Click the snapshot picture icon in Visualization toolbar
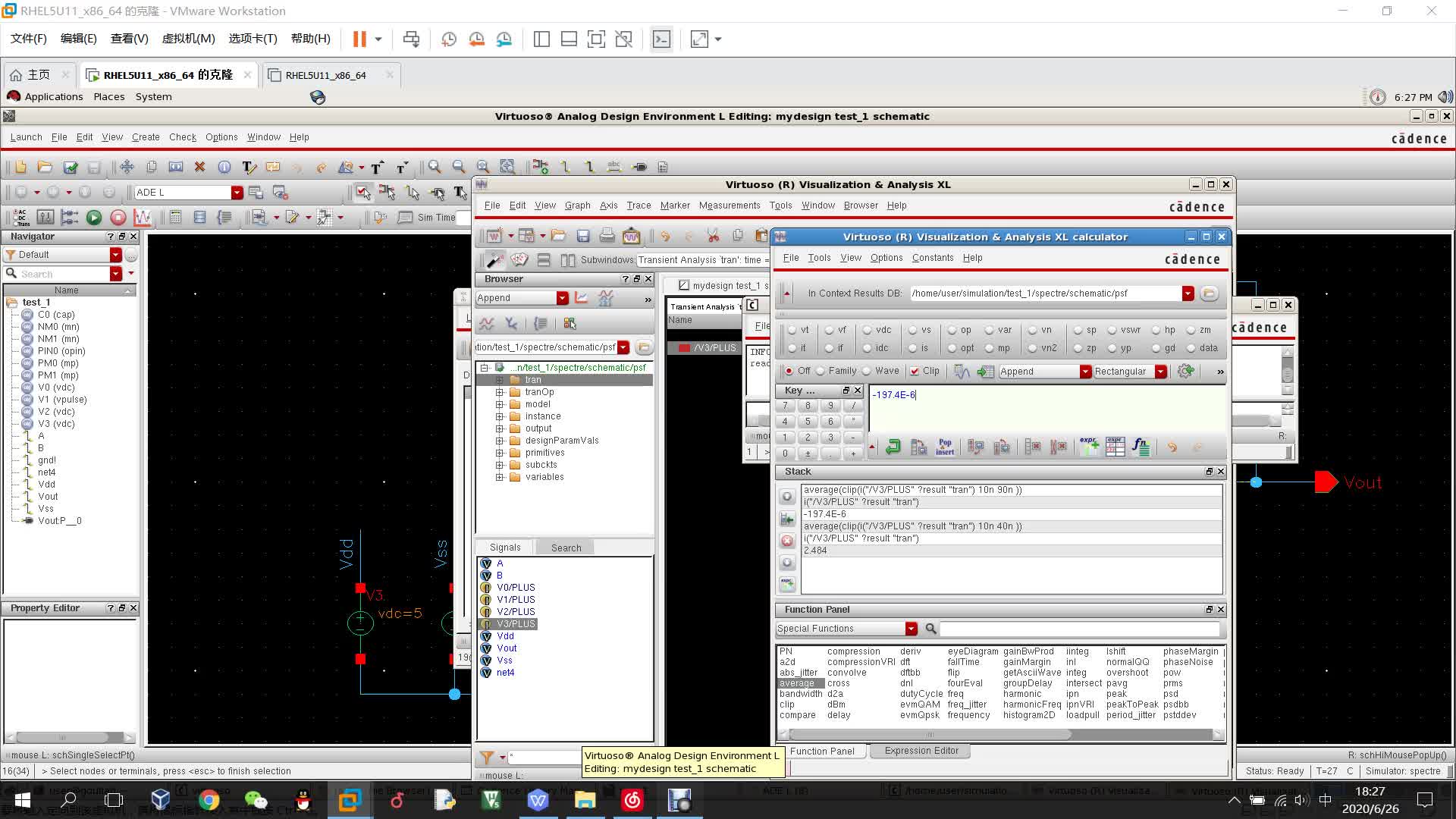1456x819 pixels. 631,236
